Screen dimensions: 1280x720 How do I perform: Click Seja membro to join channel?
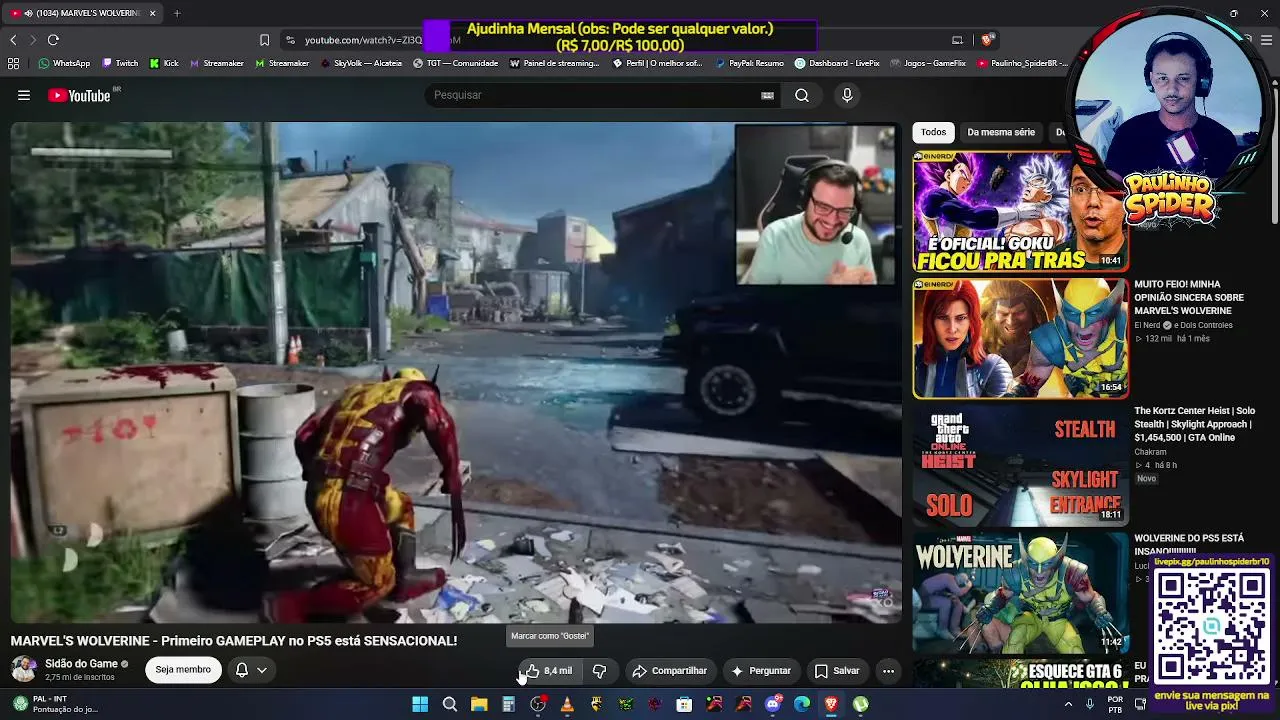[x=183, y=670]
